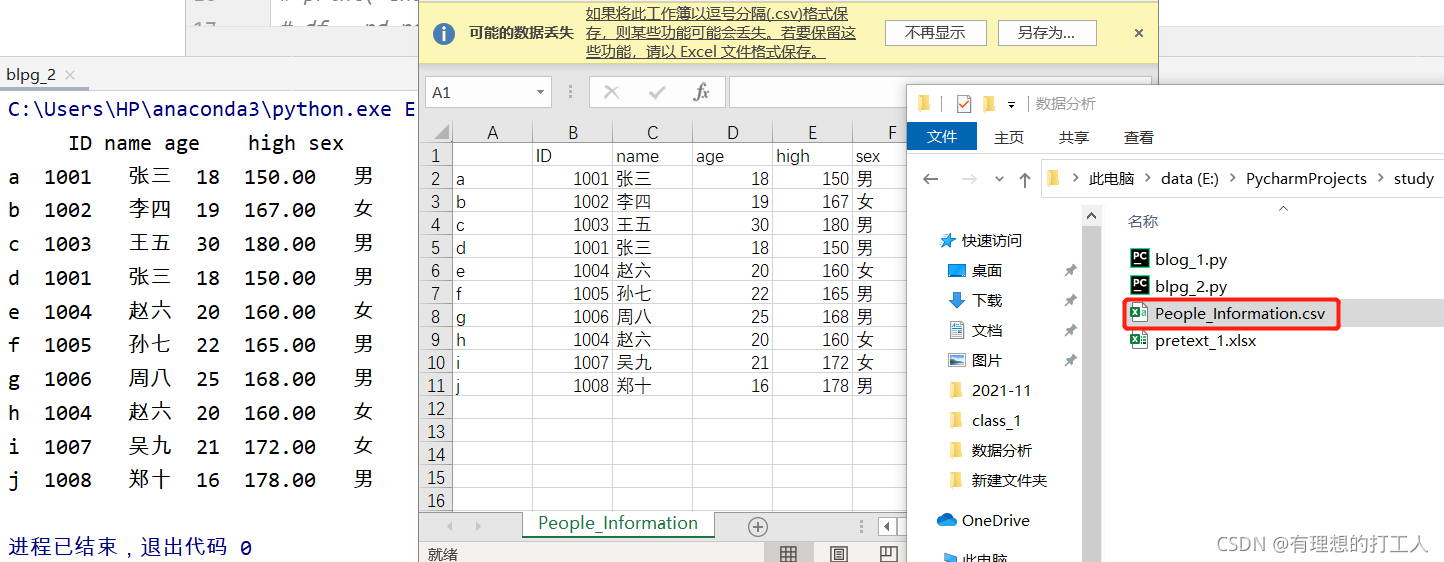1444x562 pixels.
Task: Click the confirm entry checkmark in formula bar
Action: click(657, 92)
